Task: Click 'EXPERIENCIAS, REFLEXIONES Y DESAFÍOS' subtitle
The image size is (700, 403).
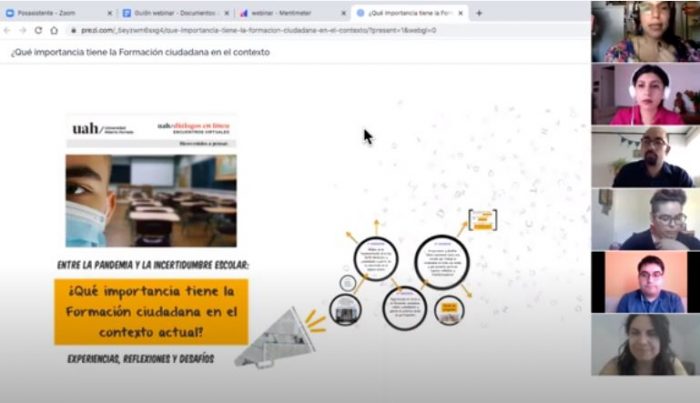Action: [x=141, y=359]
